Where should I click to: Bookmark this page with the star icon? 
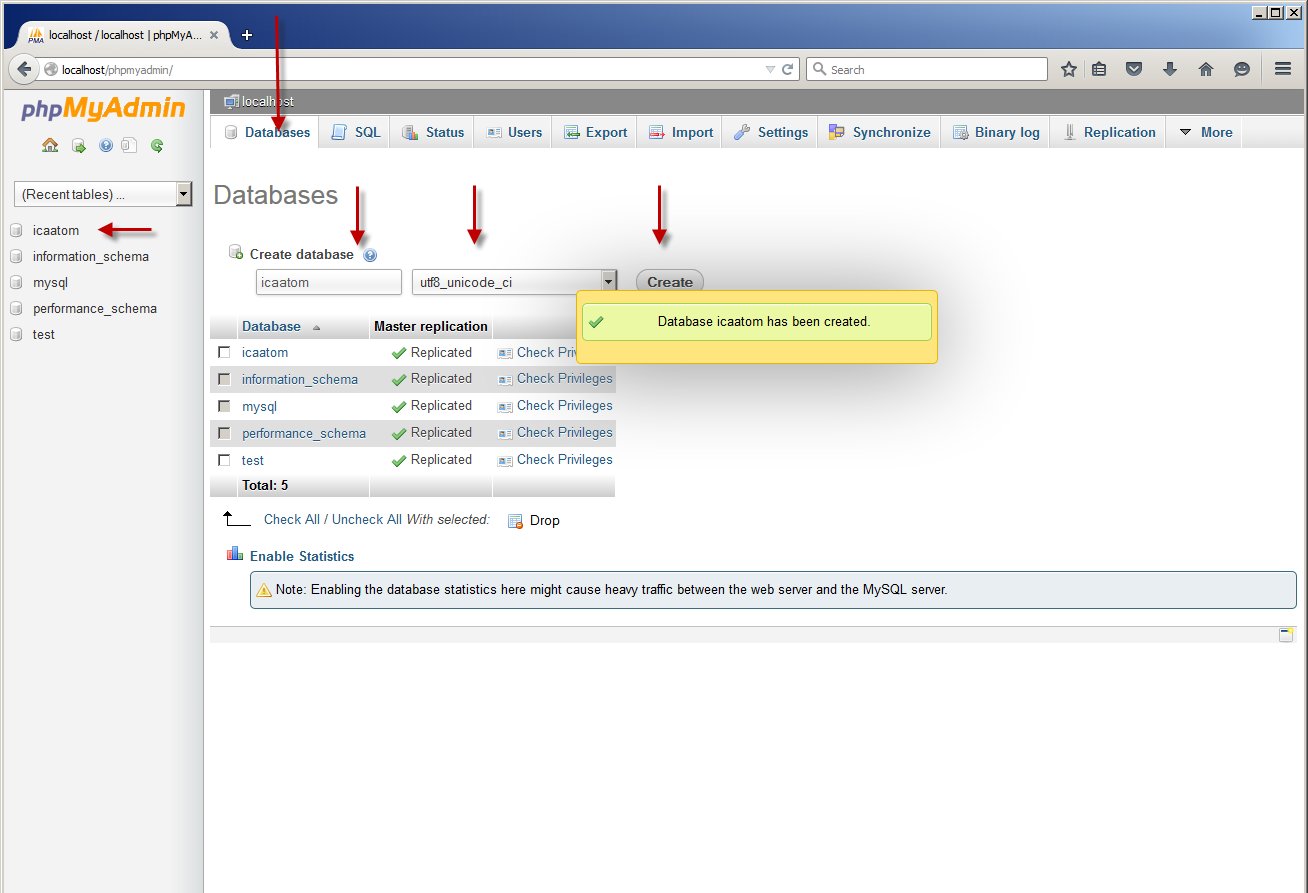click(1069, 69)
